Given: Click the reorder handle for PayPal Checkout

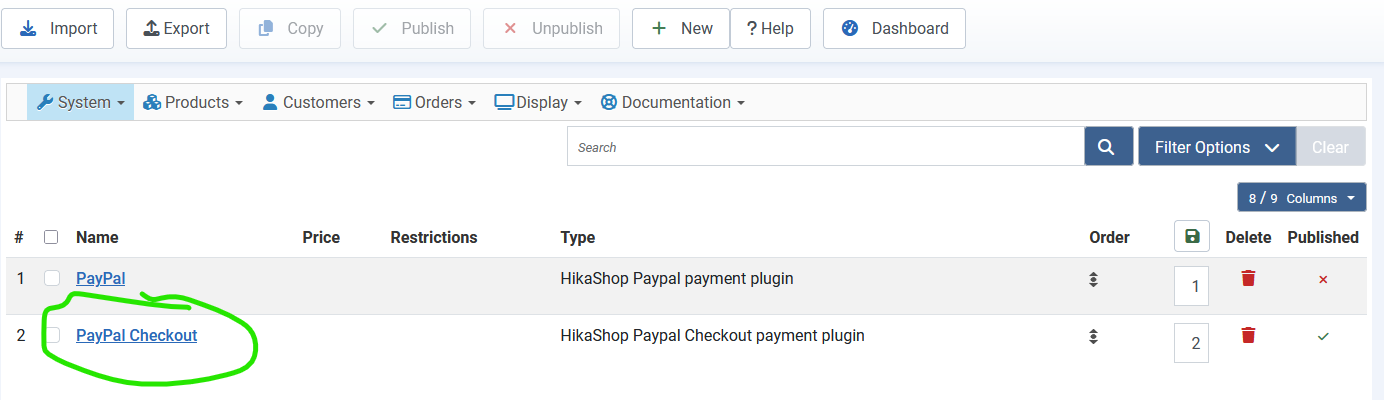Looking at the screenshot, I should click(1094, 336).
